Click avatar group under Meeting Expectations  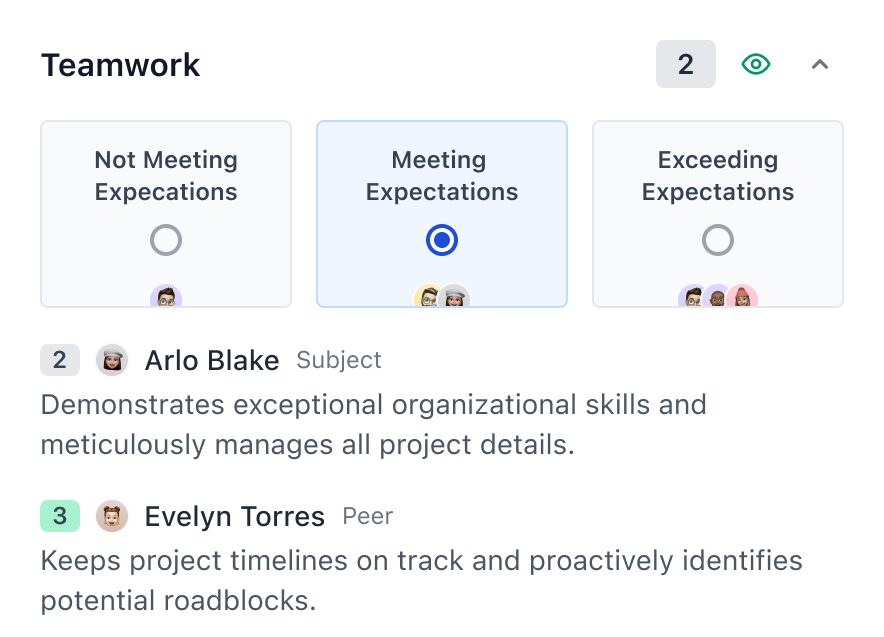[442, 297]
